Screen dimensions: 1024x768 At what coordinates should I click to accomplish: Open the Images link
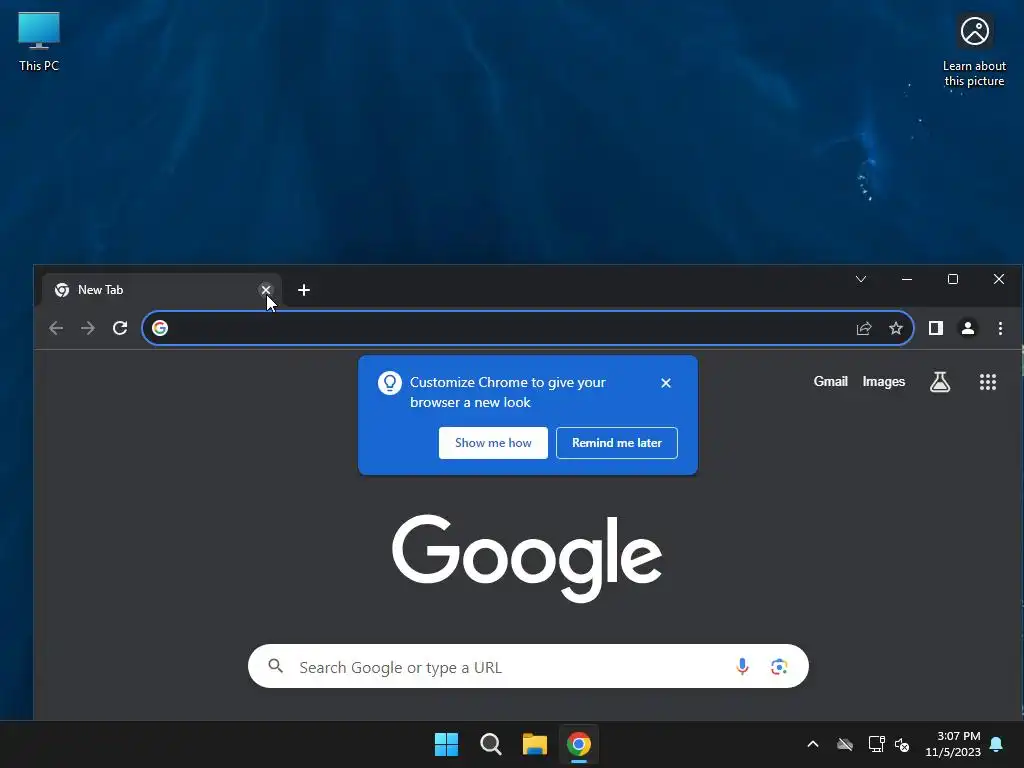884,381
